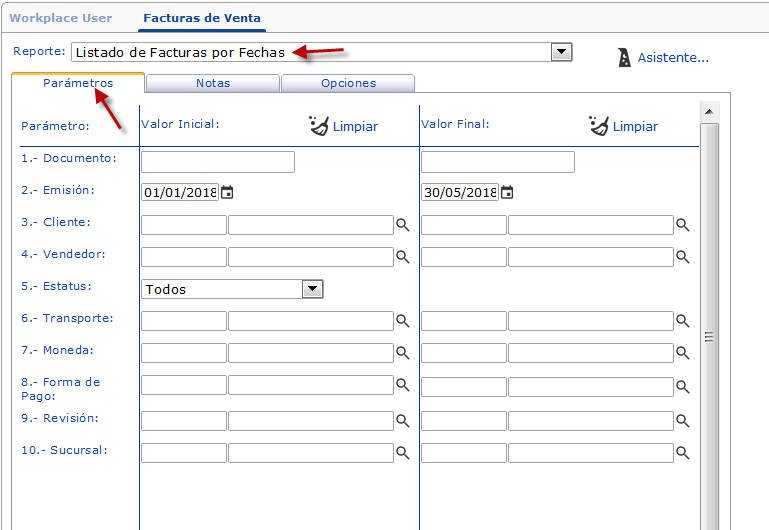The height and width of the screenshot is (530, 769).
Task: Search final Forma de Pago with magnifier
Action: click(683, 387)
